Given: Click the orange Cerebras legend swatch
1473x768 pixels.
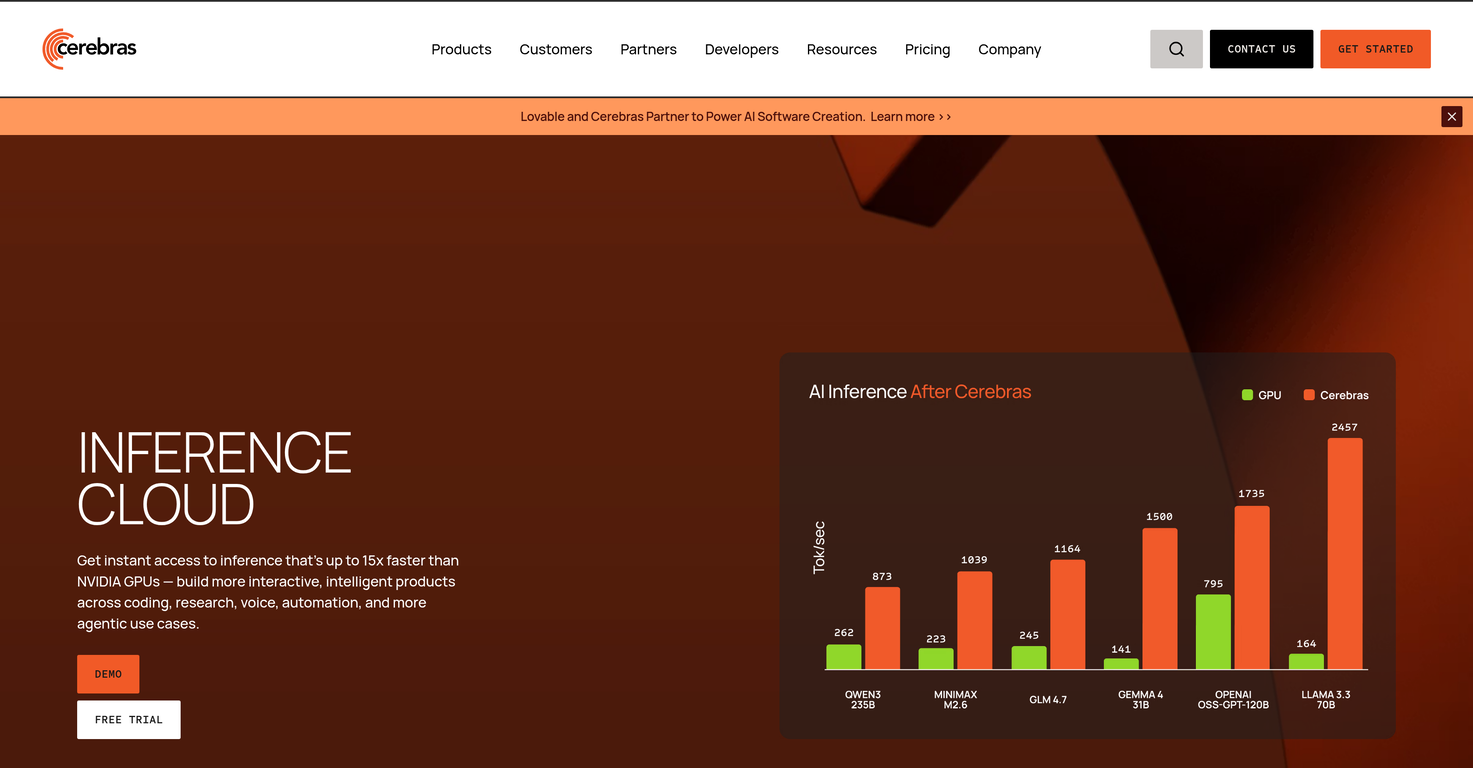Looking at the screenshot, I should click(1309, 395).
